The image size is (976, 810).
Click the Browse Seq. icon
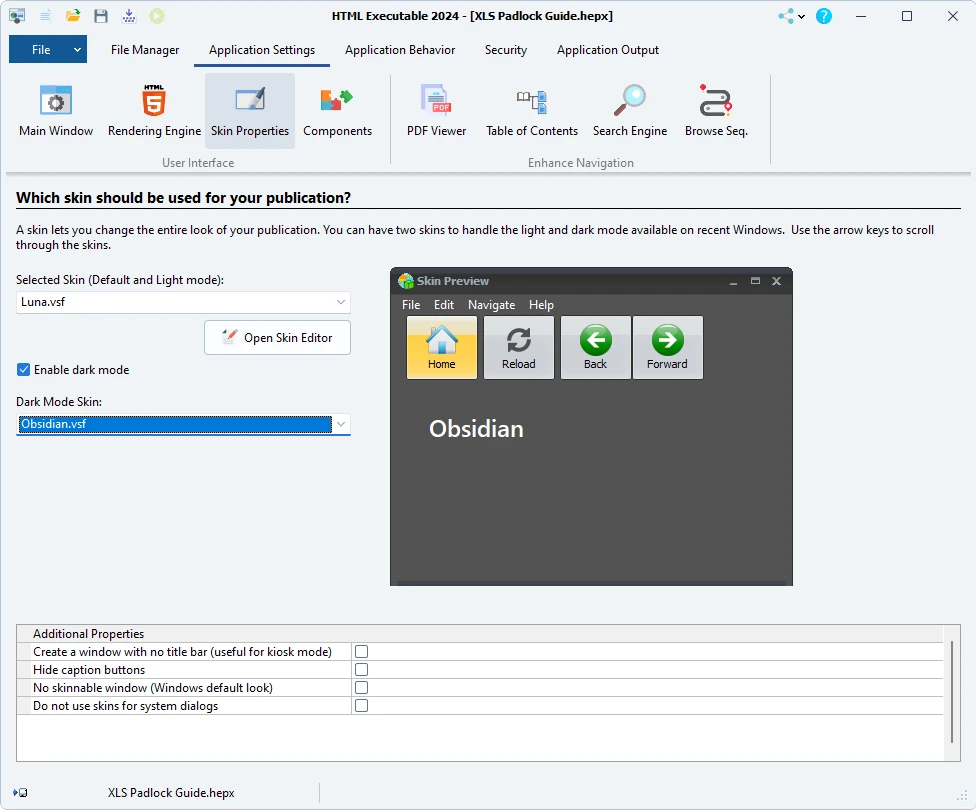tap(716, 108)
